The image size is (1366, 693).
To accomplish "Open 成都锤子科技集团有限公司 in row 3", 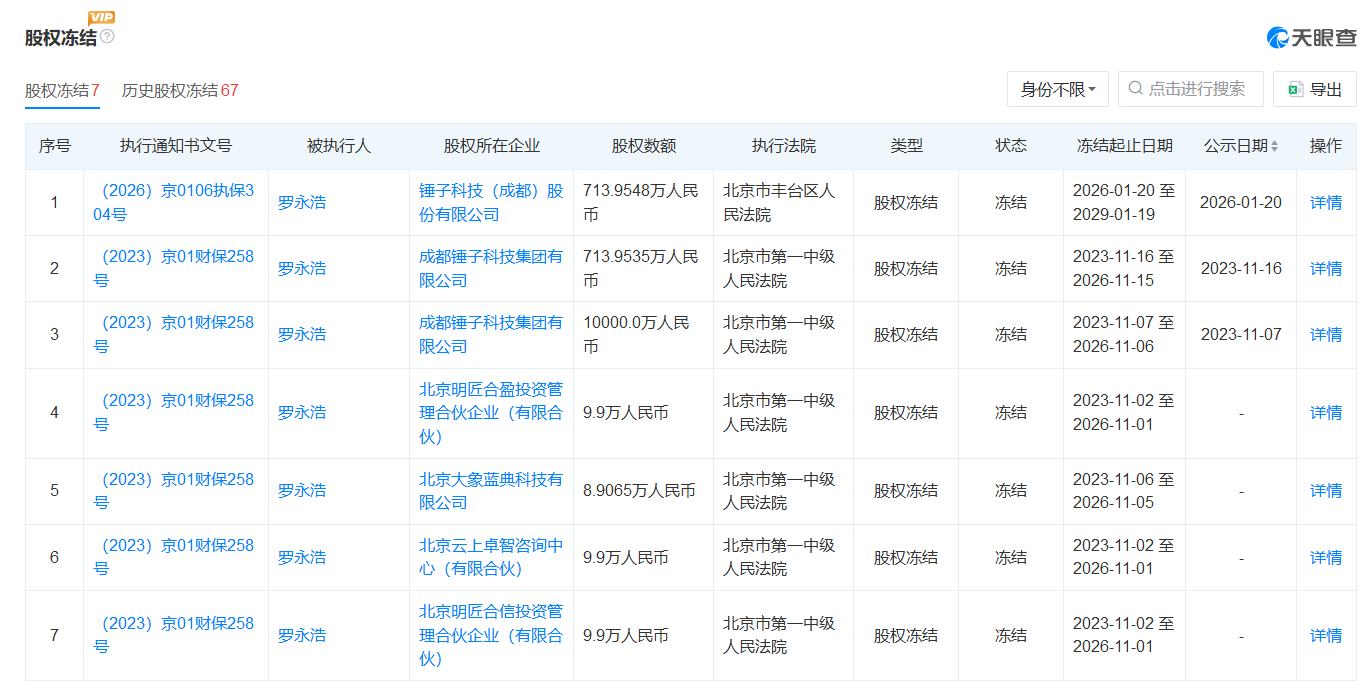I will 490,334.
